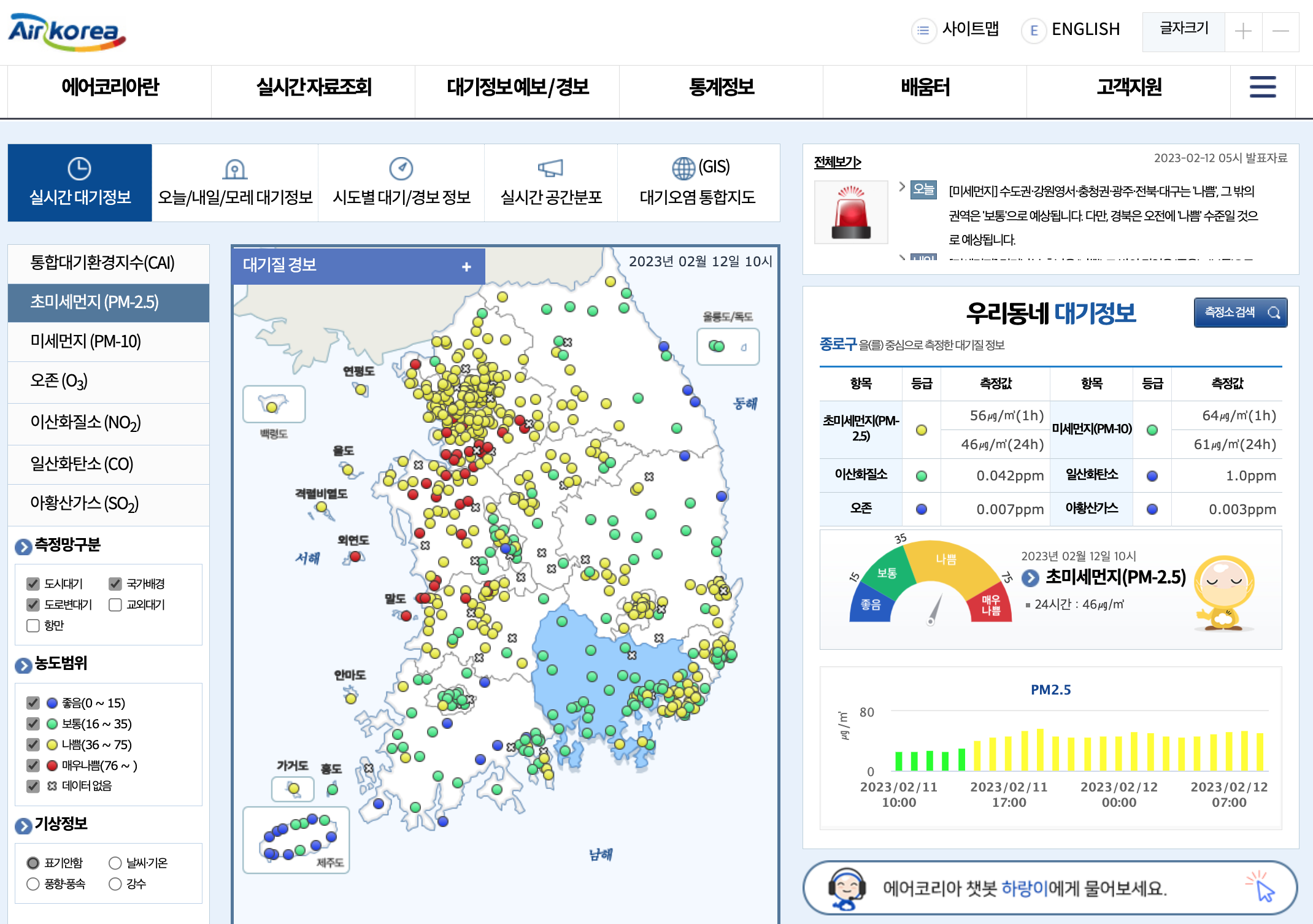Select the 날씨·기온 radio button
The image size is (1313, 924).
115,863
